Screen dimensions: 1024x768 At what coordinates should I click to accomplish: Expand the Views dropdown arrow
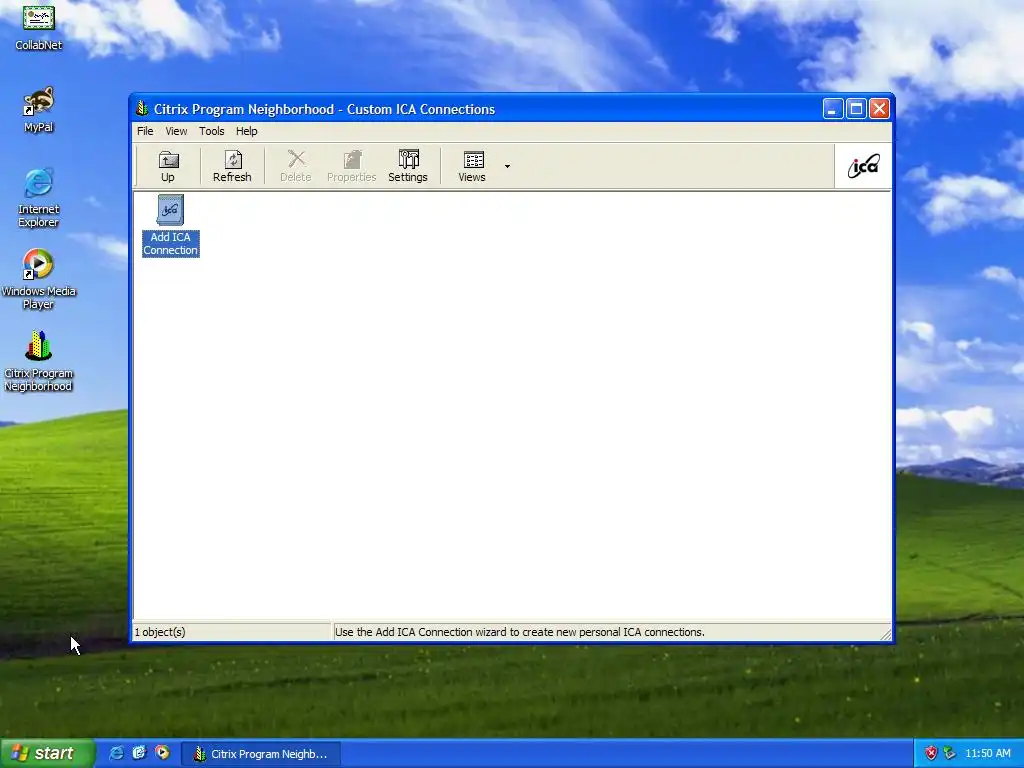tap(507, 167)
